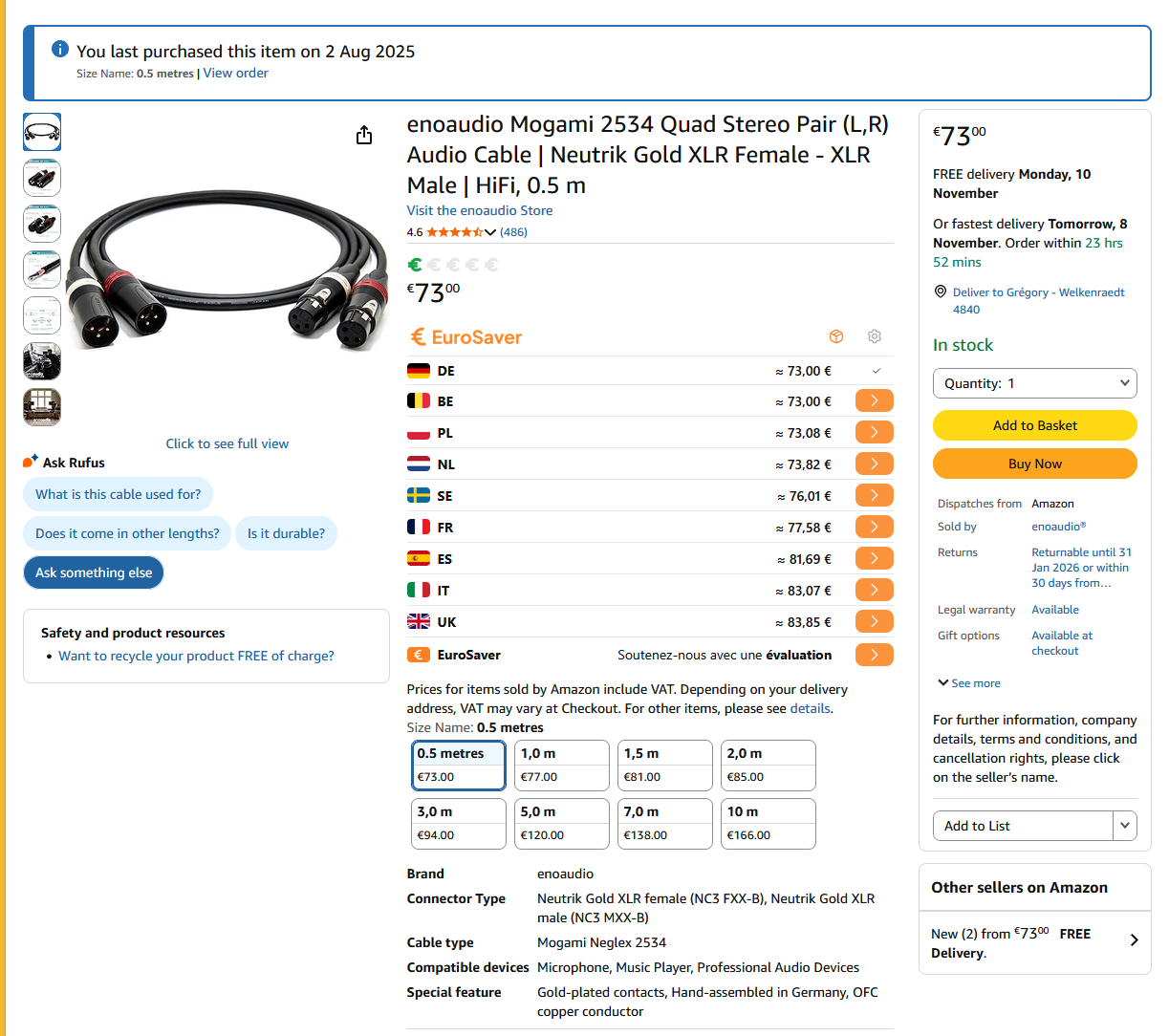Pick the 10 m cable length
Screen dimensions: 1169x1036
click(x=768, y=824)
